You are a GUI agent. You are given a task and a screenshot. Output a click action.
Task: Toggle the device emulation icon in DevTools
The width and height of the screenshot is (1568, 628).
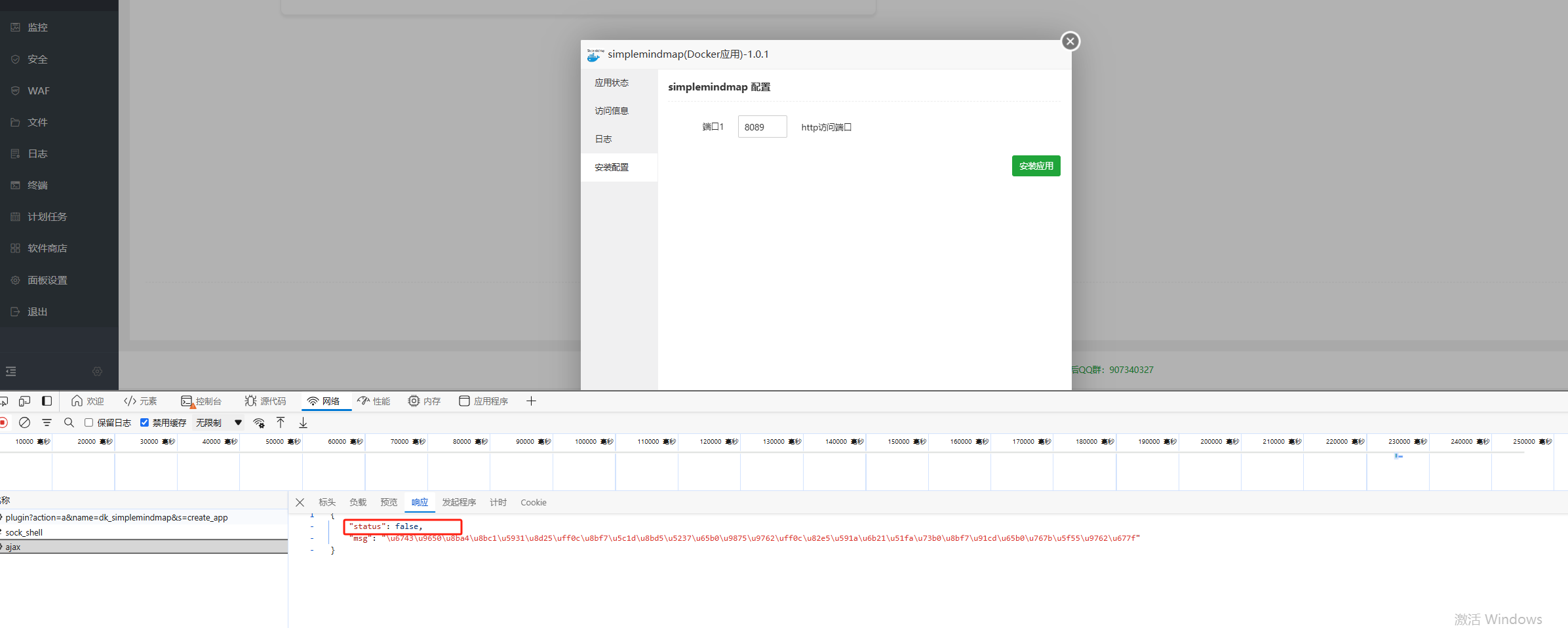[25, 401]
